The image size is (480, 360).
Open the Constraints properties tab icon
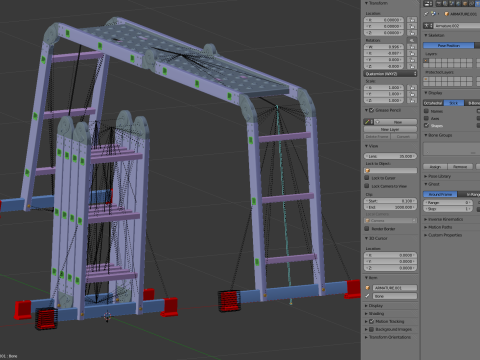pyautogui.click(x=471, y=4)
